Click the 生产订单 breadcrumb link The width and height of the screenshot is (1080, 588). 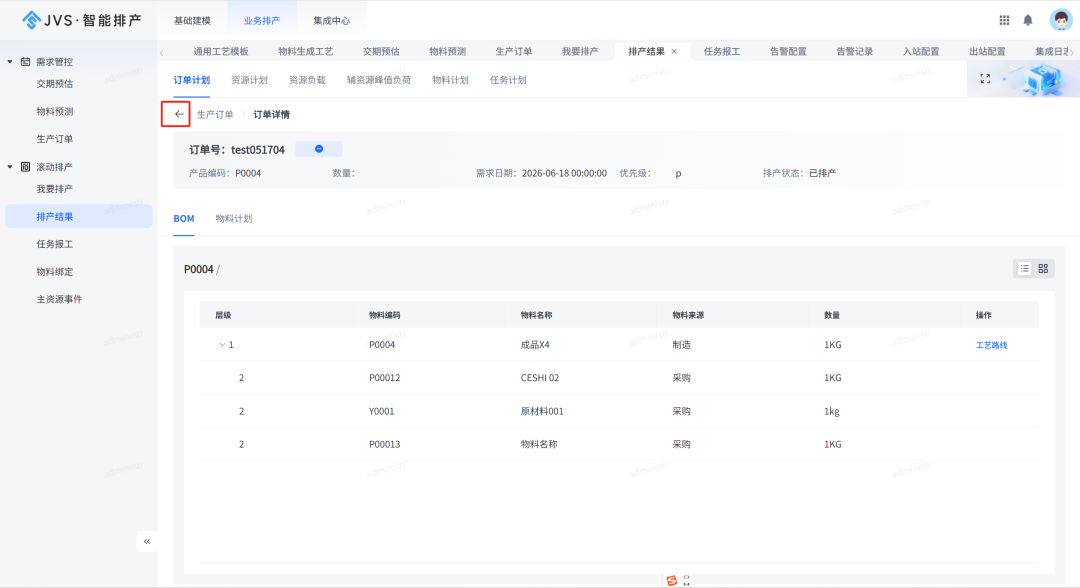tap(215, 114)
